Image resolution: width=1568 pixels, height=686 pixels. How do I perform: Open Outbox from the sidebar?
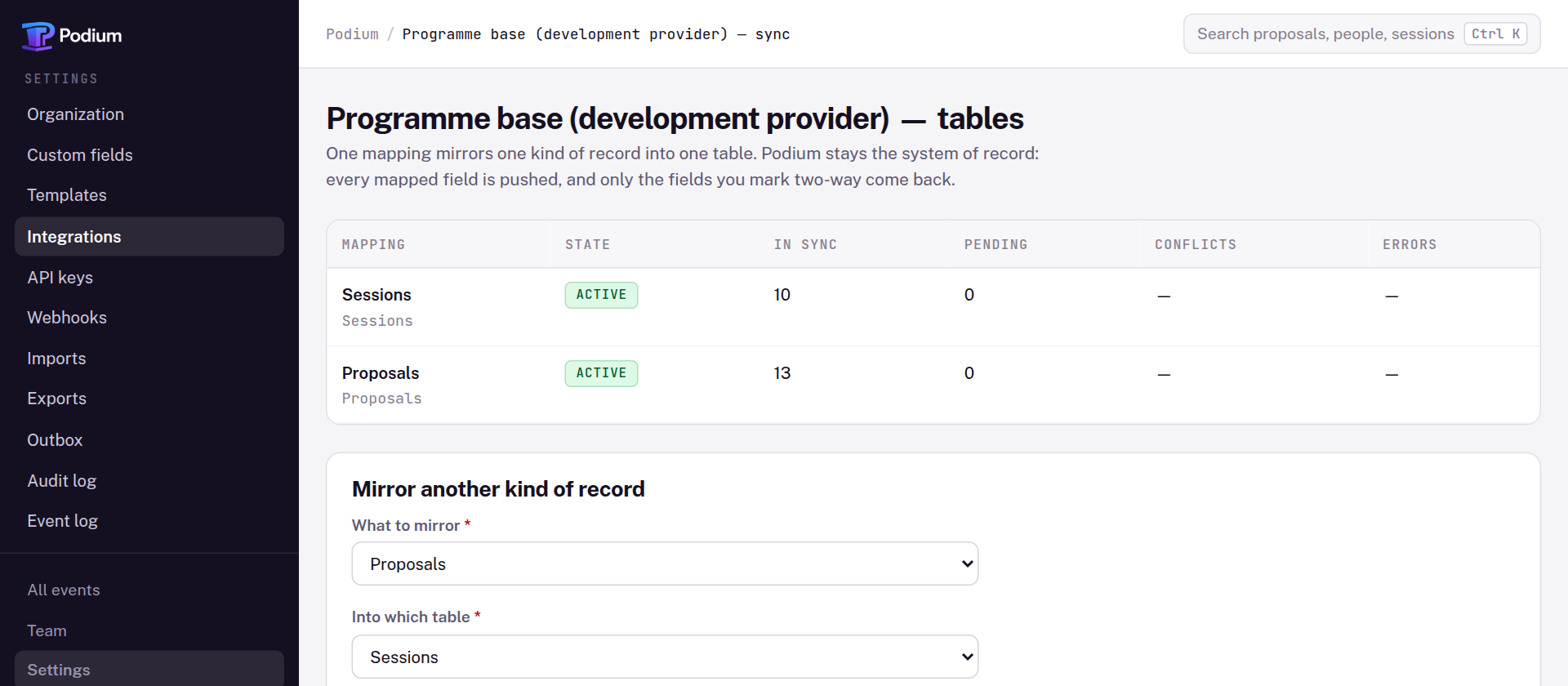click(x=149, y=440)
